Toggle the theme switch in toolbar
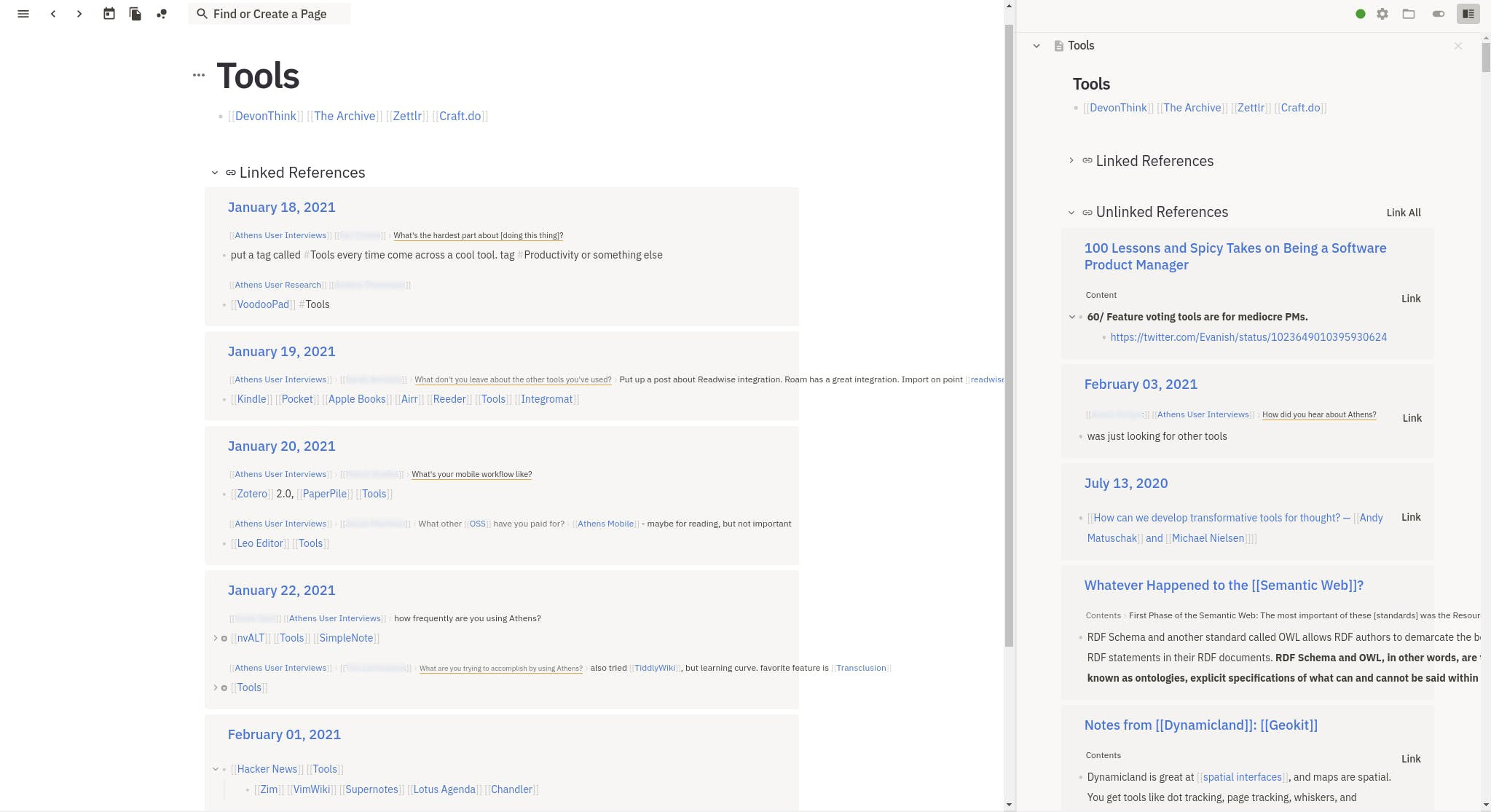The image size is (1491, 812). 1438,14
